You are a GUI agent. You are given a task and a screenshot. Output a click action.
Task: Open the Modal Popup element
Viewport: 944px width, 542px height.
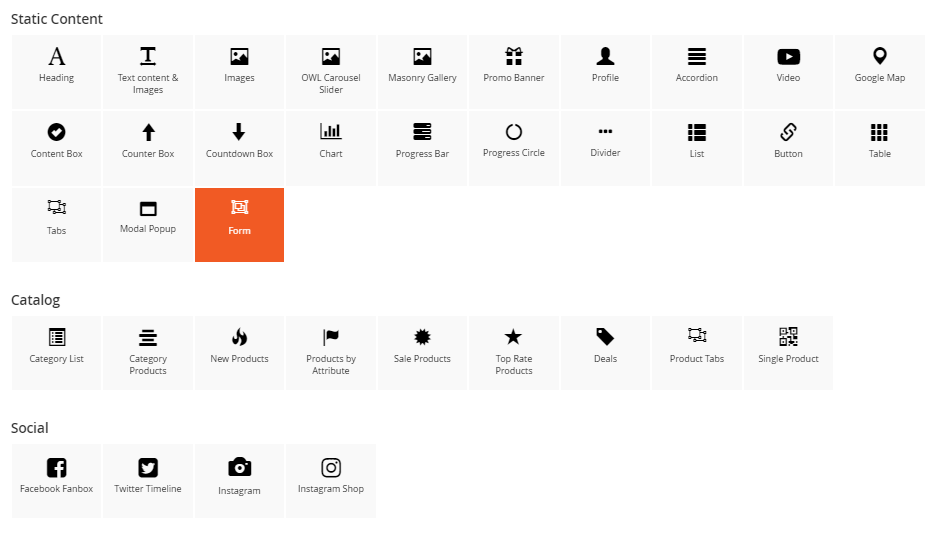click(x=148, y=224)
